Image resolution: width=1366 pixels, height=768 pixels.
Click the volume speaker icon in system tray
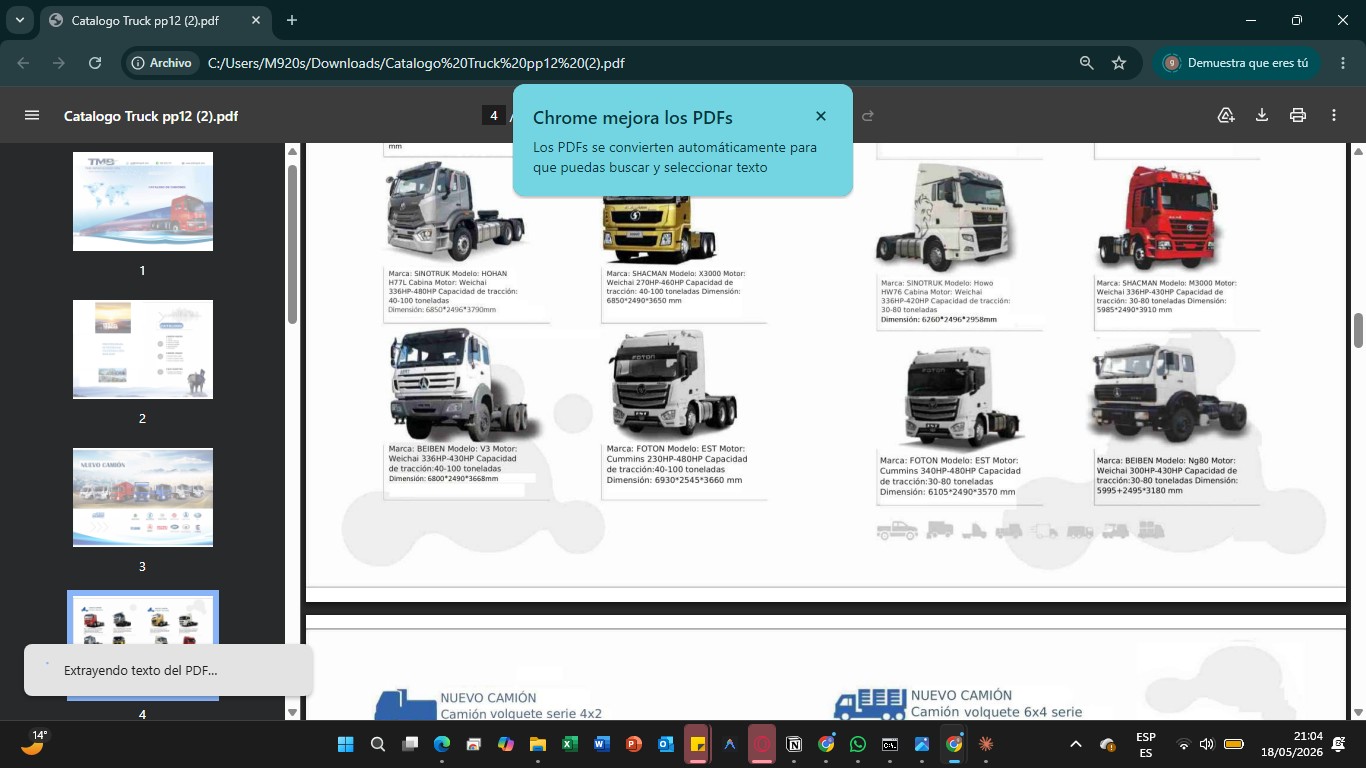pyautogui.click(x=1206, y=744)
